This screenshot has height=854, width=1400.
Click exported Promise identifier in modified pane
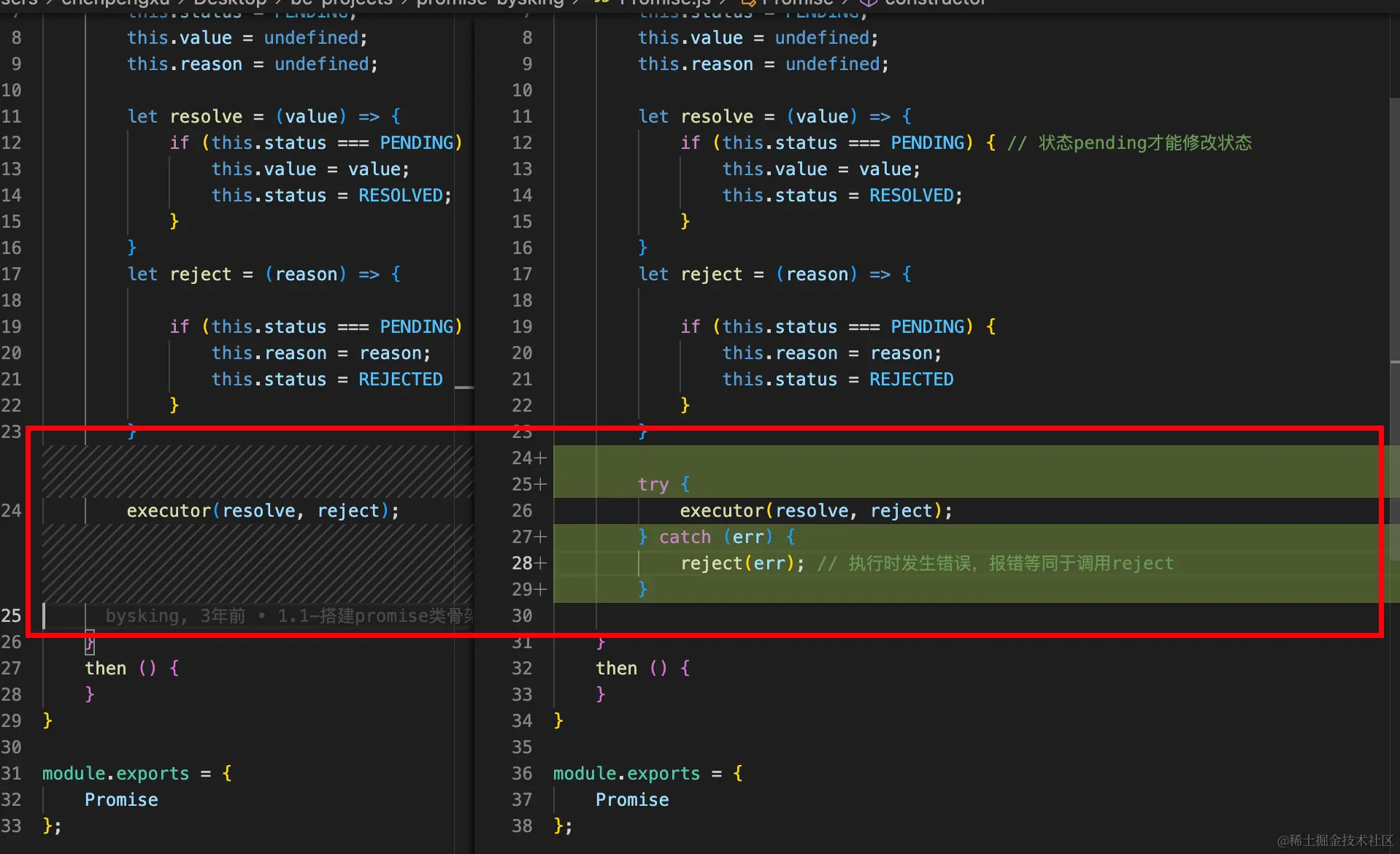click(x=632, y=799)
